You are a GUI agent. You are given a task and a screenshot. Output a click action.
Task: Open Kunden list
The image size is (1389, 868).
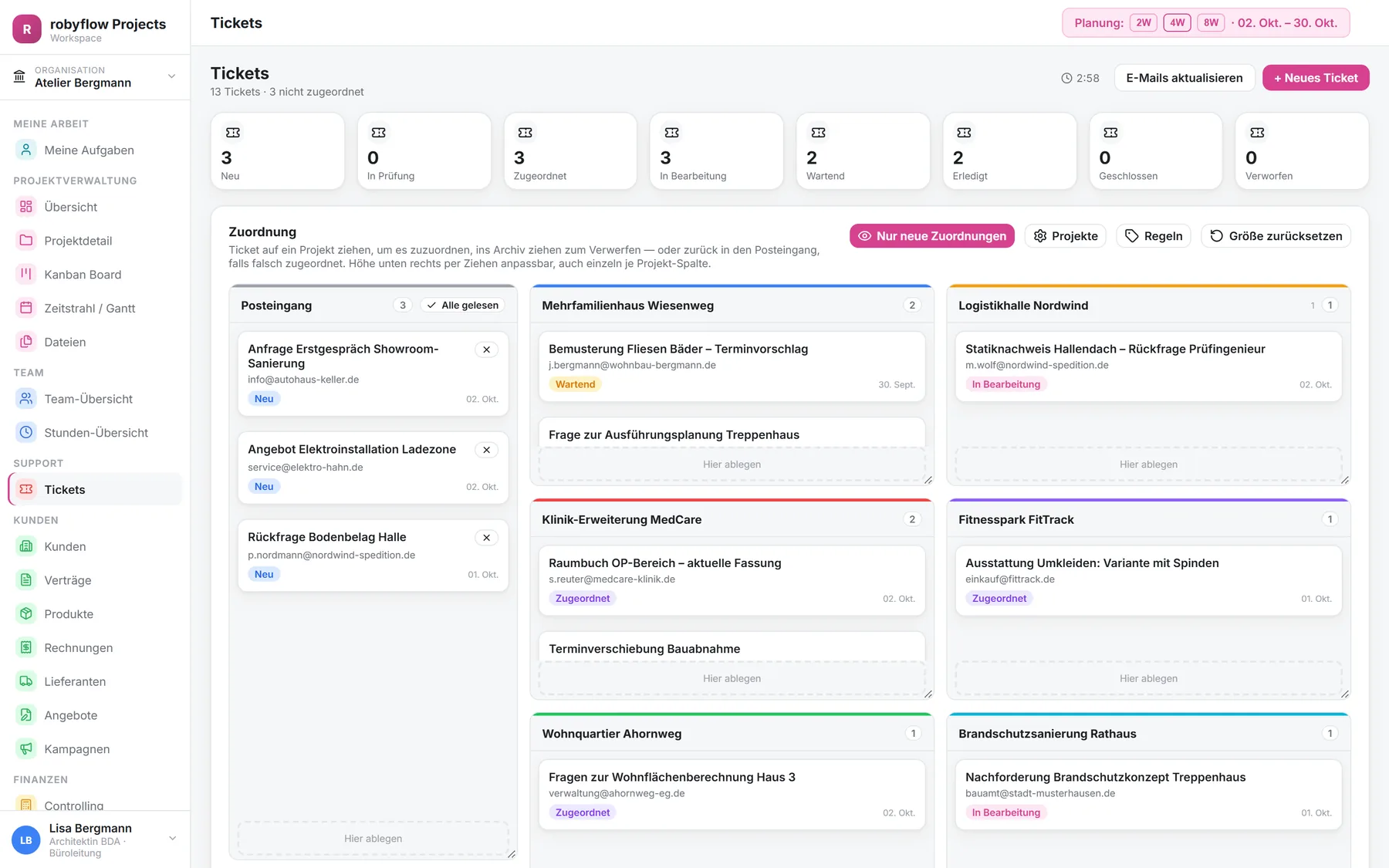(x=95, y=546)
